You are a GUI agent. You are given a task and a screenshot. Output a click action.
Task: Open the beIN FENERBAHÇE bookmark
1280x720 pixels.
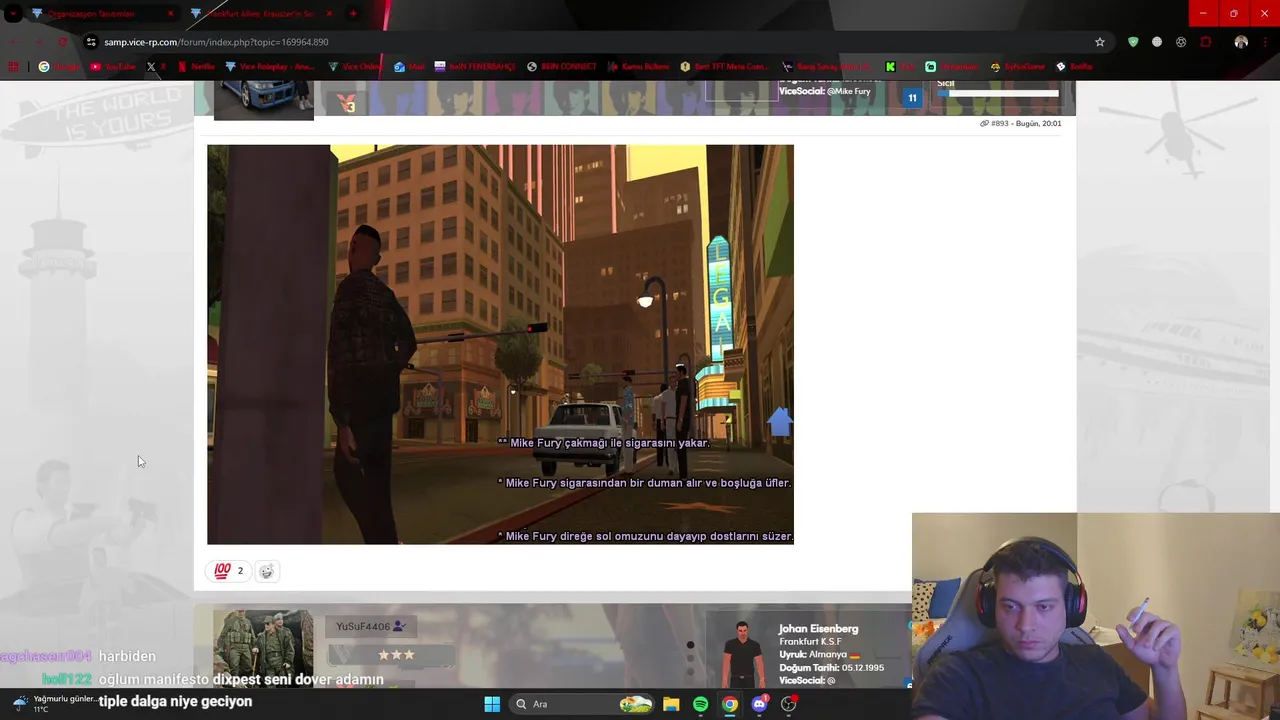475,67
